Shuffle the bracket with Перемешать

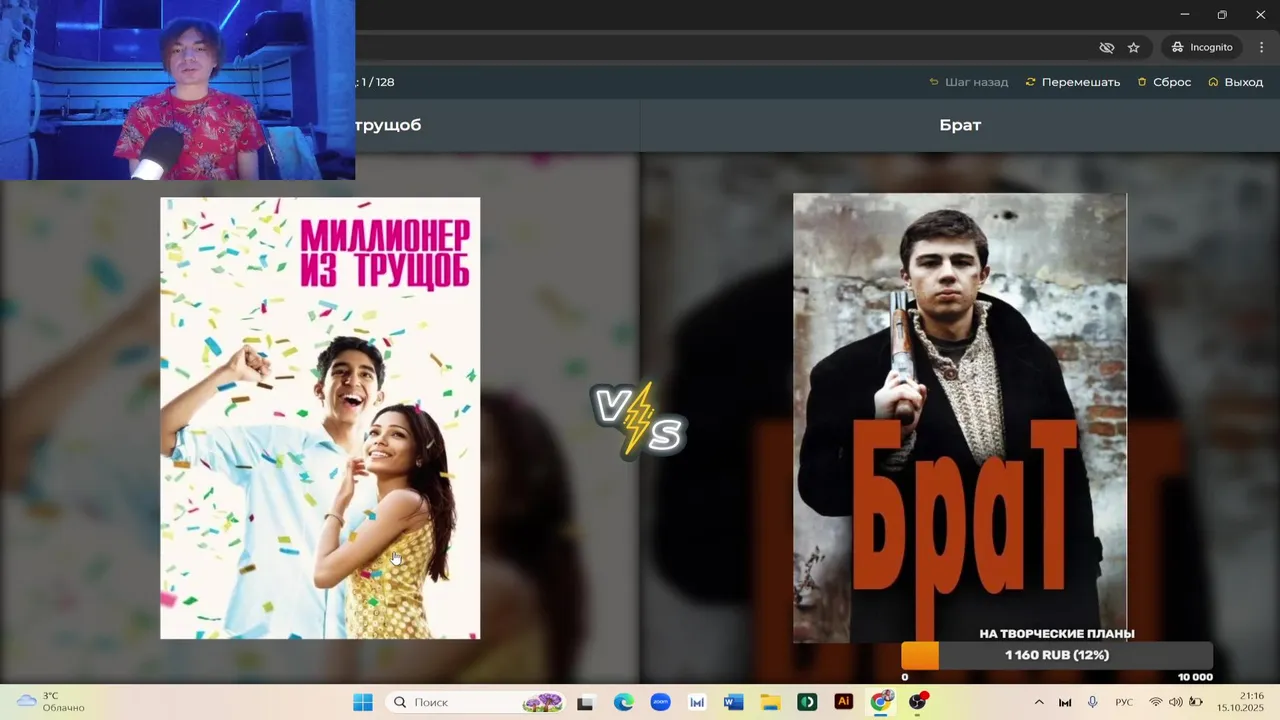tap(1073, 82)
